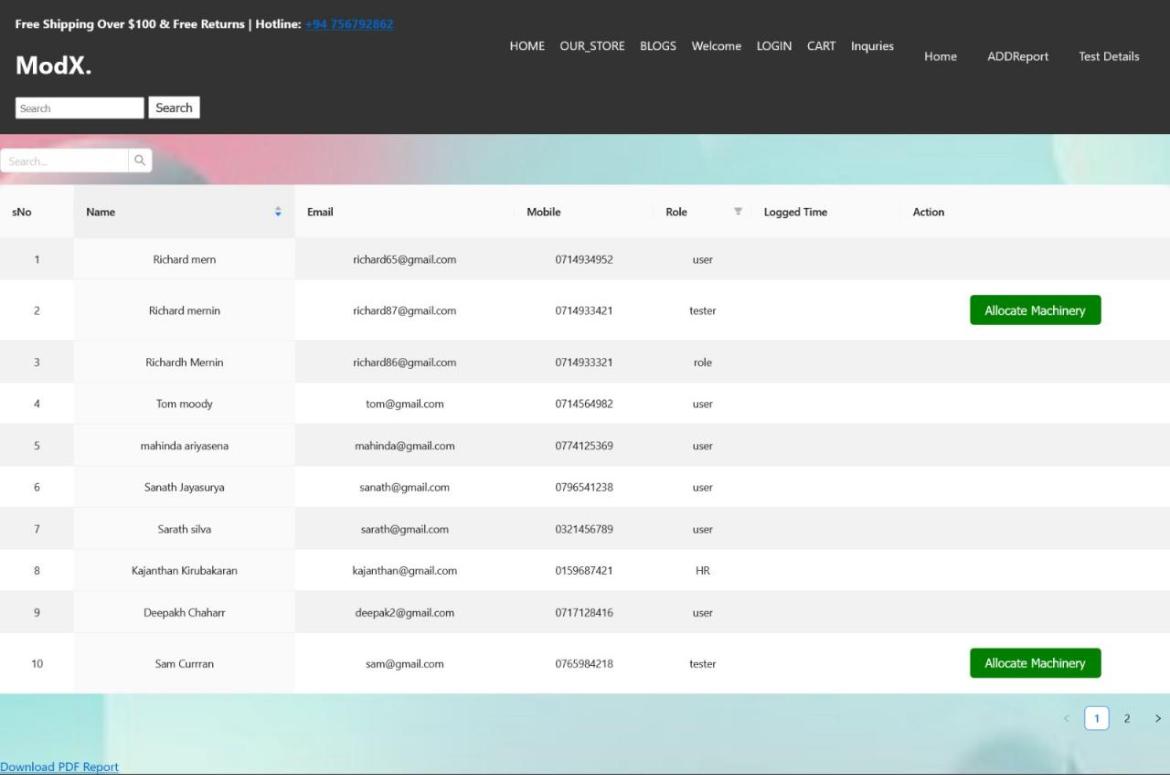The width and height of the screenshot is (1170, 775).
Task: Focus the table search input box
Action: (x=65, y=161)
